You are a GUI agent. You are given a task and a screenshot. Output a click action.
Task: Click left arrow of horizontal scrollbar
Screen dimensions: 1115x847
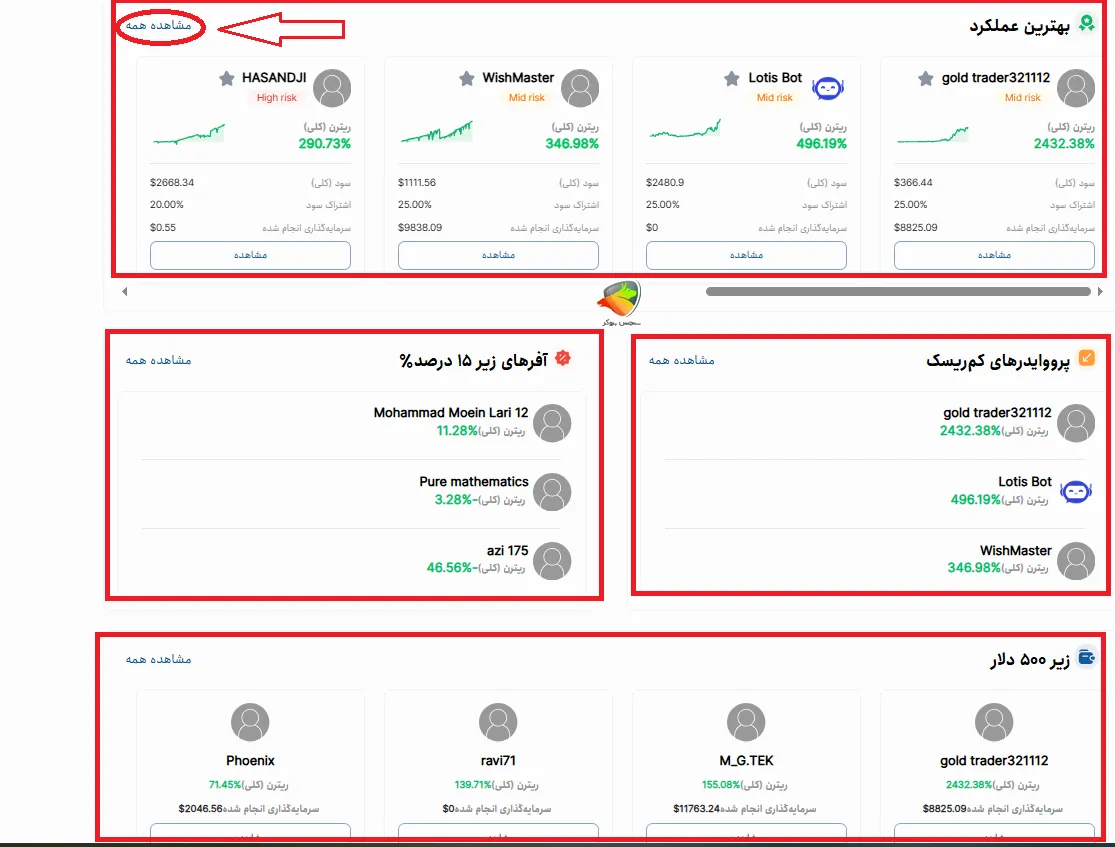125,292
